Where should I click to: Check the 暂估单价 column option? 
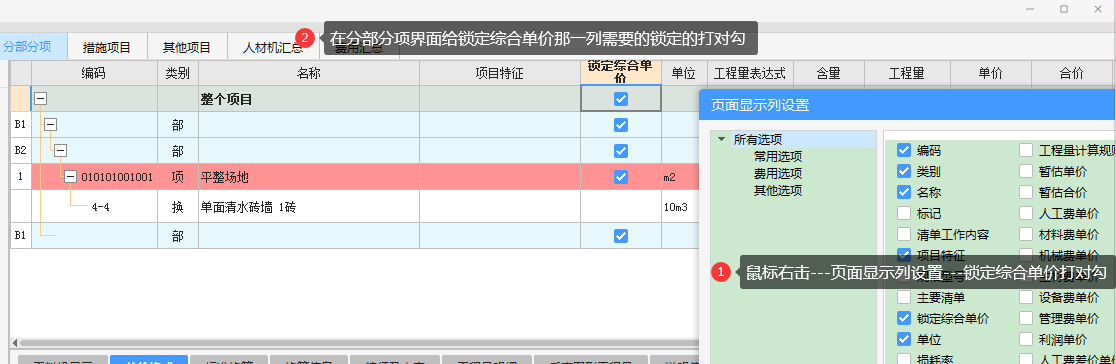1026,171
